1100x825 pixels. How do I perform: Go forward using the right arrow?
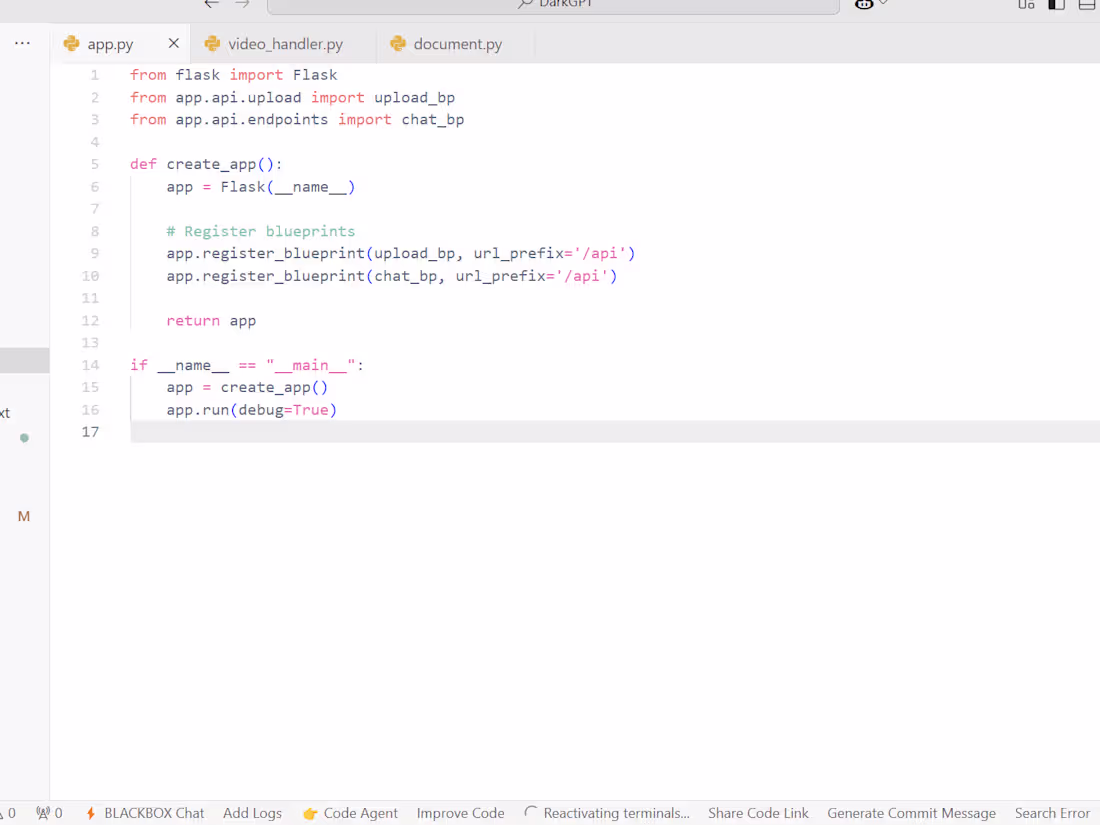pyautogui.click(x=242, y=4)
